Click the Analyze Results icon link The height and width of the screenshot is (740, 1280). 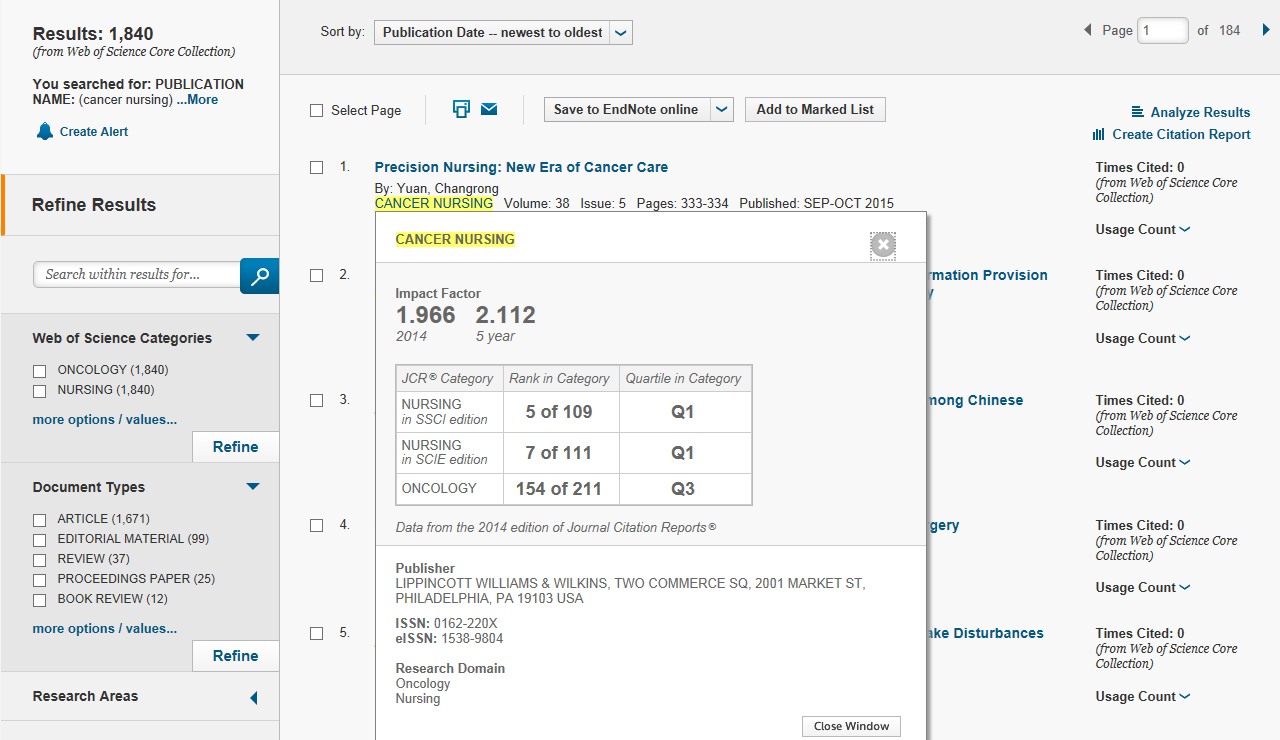1191,112
